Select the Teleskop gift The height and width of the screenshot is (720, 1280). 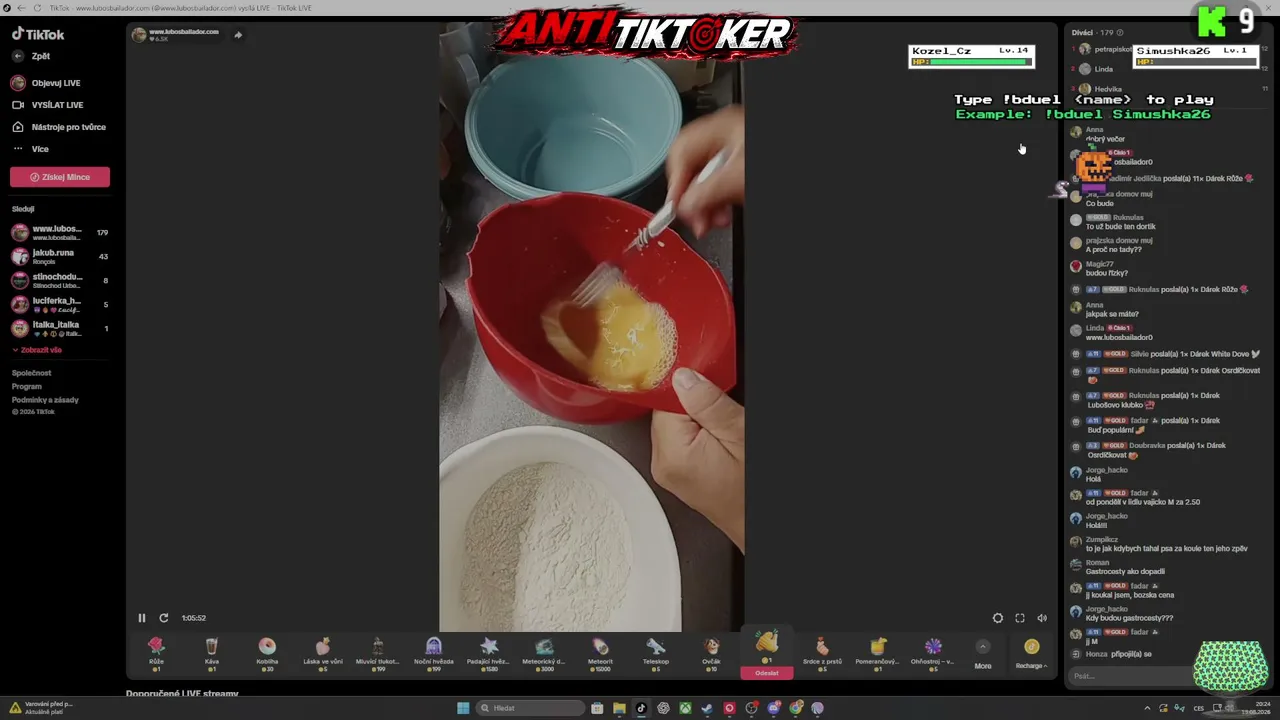656,654
